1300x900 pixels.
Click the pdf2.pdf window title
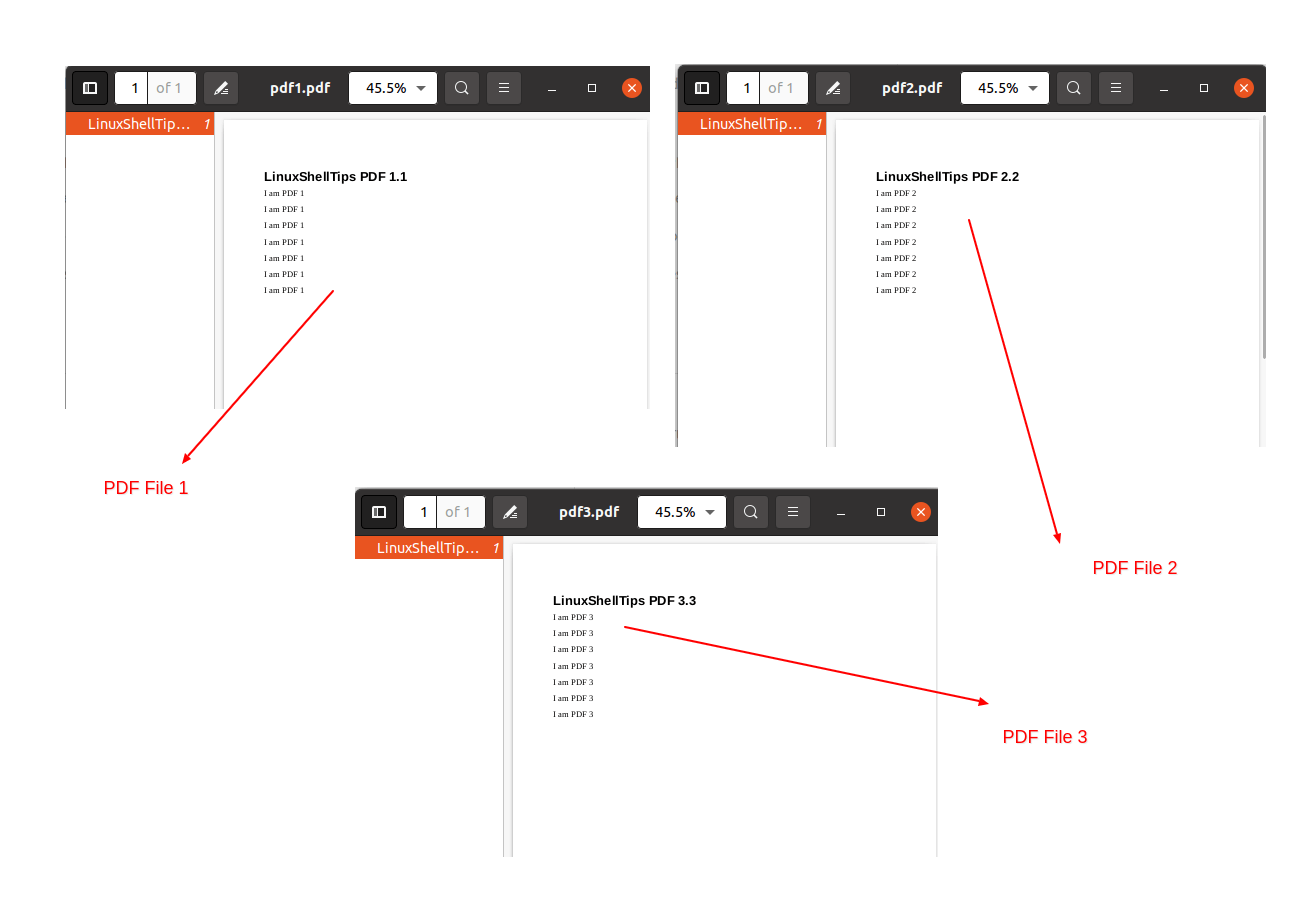tap(912, 88)
